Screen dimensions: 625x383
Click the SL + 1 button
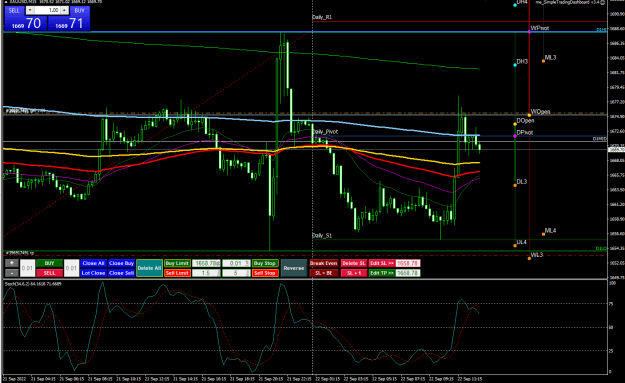pyautogui.click(x=354, y=273)
